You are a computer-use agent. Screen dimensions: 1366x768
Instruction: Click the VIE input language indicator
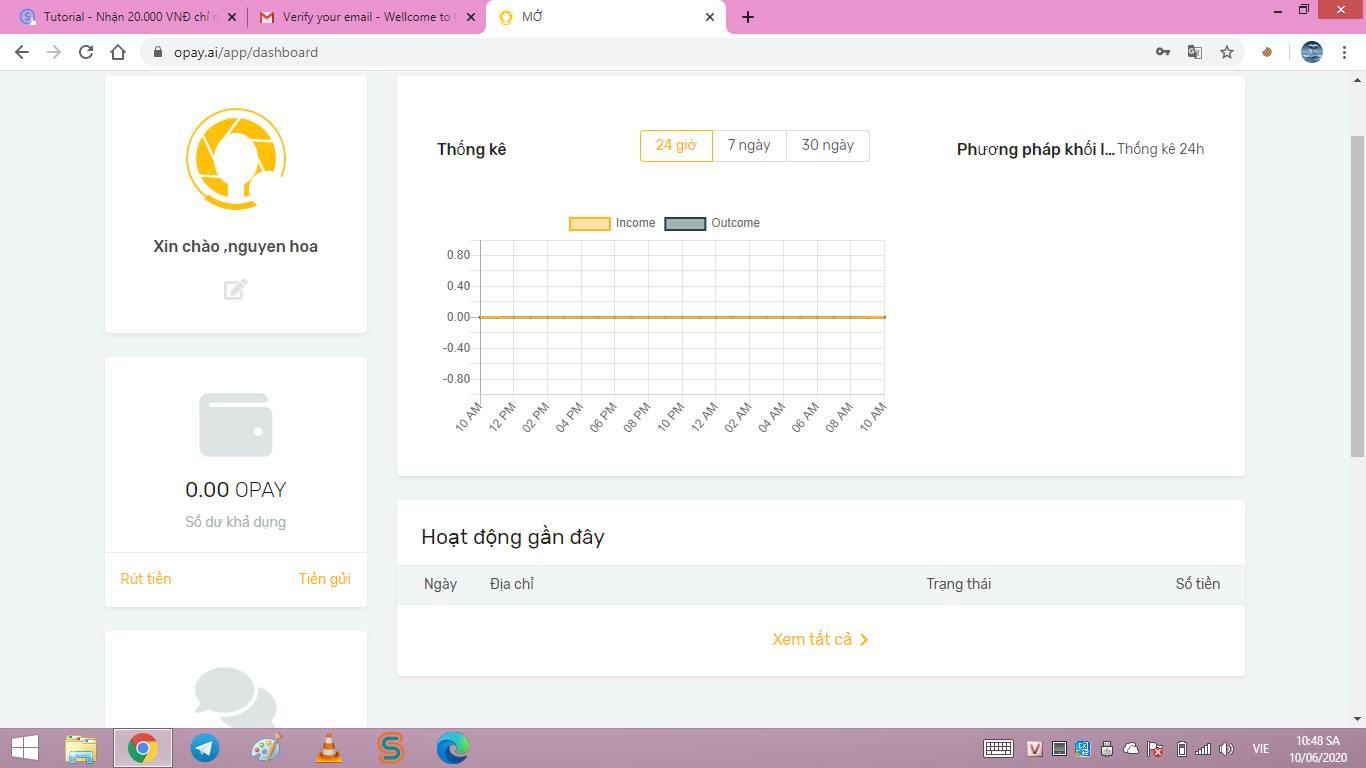coord(1261,749)
